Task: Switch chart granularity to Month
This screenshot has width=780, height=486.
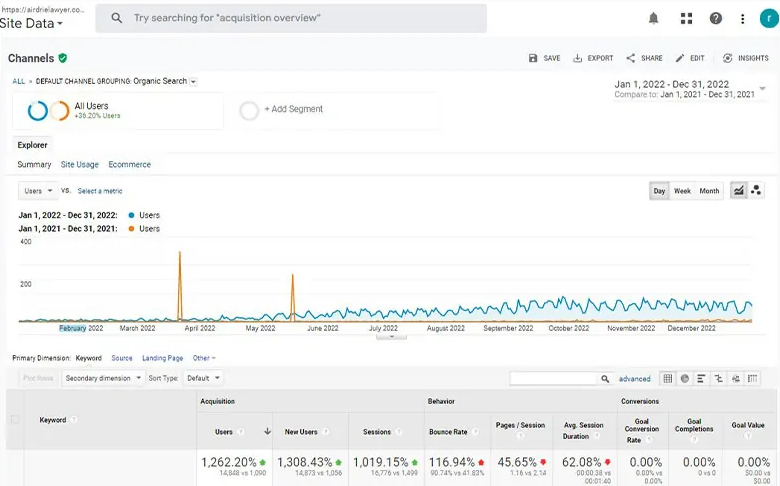Action: [709, 191]
